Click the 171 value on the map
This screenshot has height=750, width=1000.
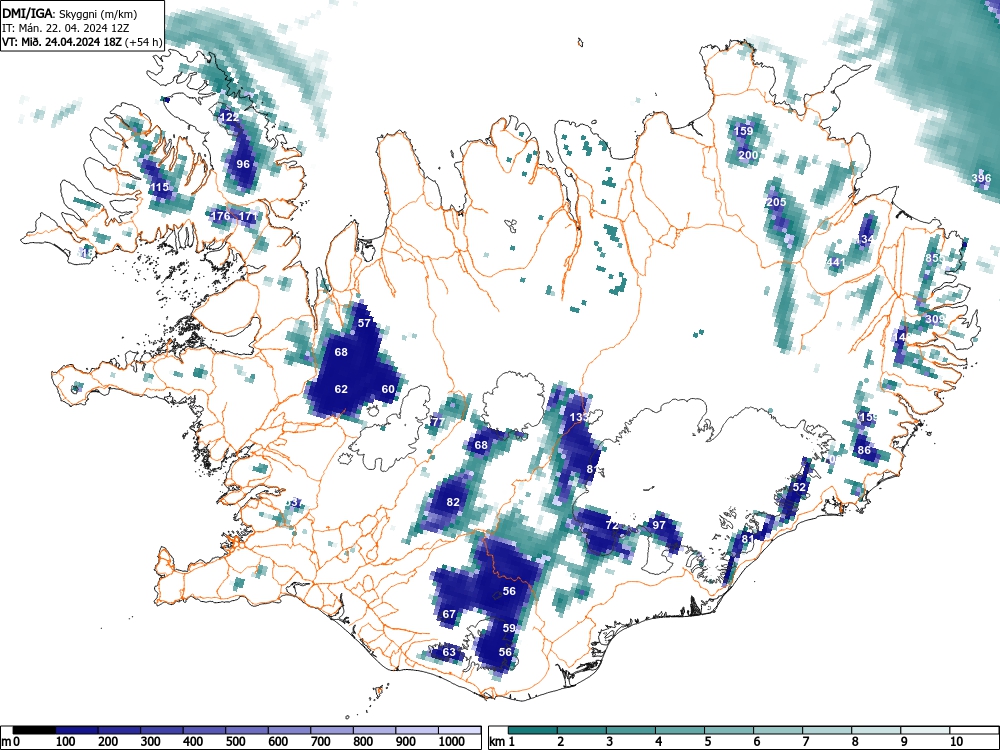pyautogui.click(x=247, y=217)
